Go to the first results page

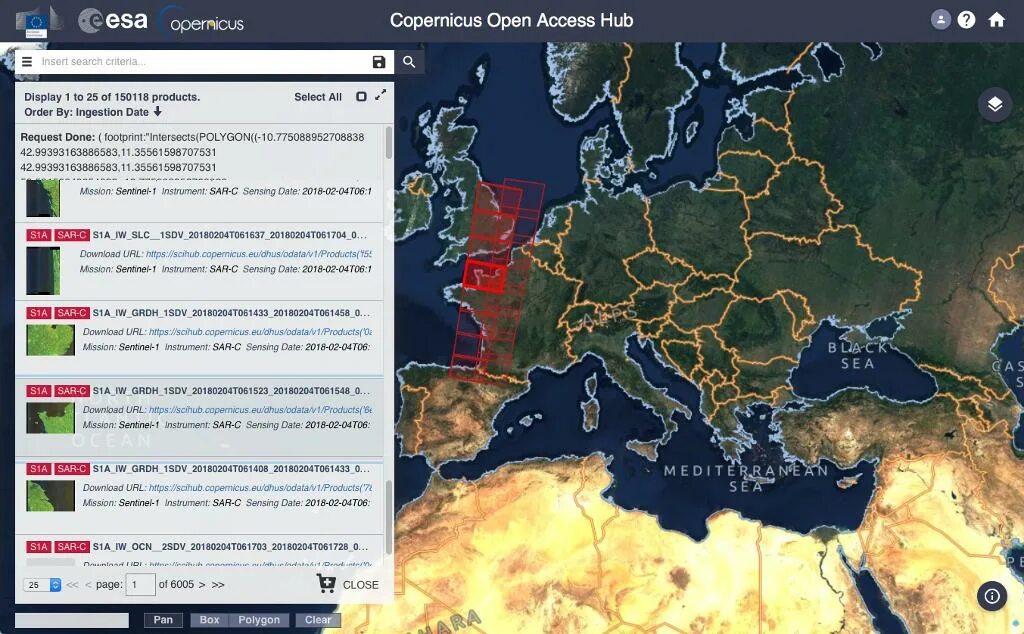(72, 584)
